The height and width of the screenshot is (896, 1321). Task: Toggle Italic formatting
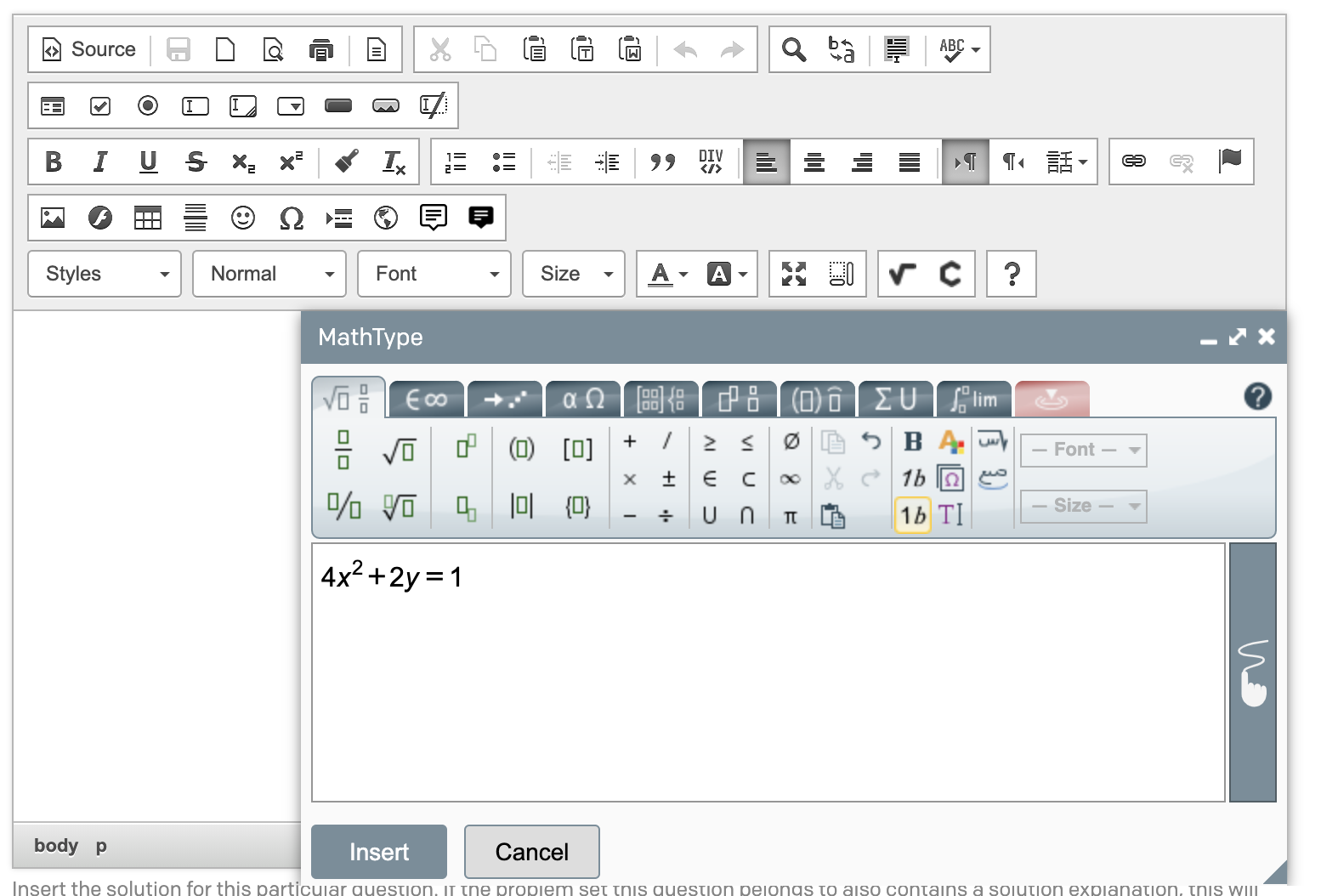click(100, 162)
